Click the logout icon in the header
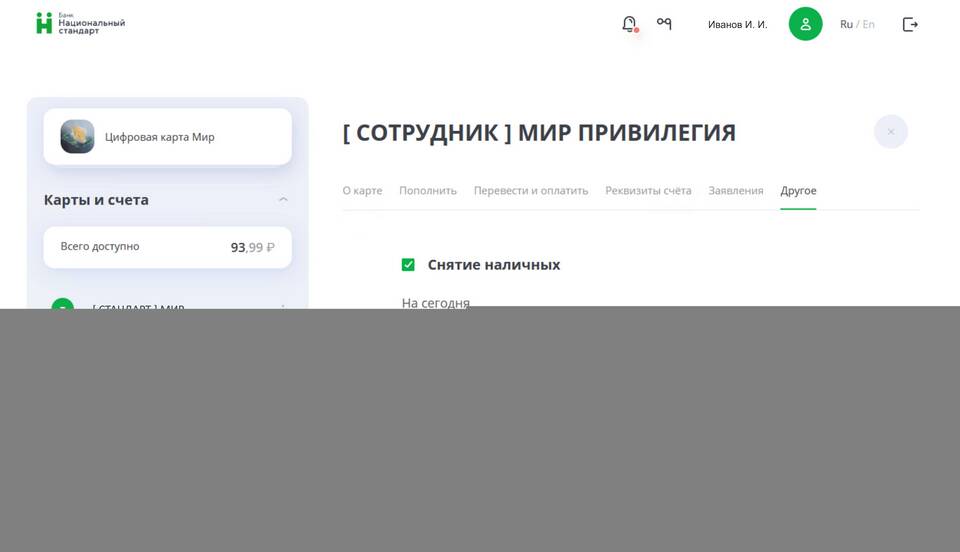 pos(910,24)
